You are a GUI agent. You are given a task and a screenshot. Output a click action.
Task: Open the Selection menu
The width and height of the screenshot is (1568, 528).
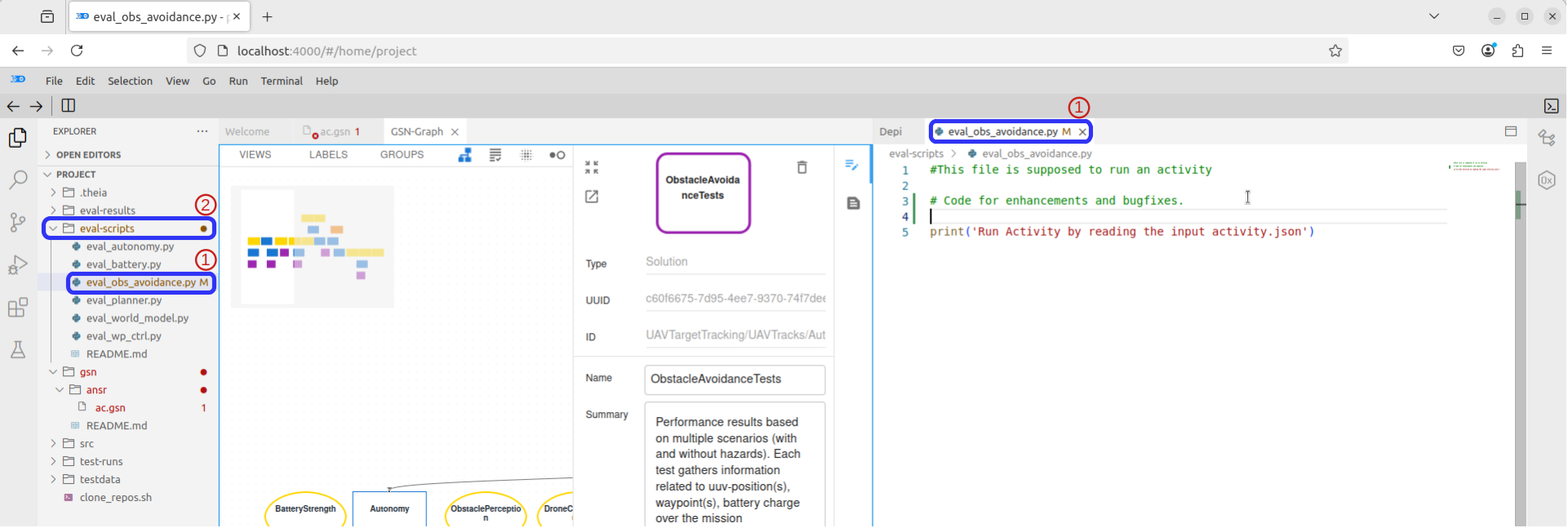point(130,81)
